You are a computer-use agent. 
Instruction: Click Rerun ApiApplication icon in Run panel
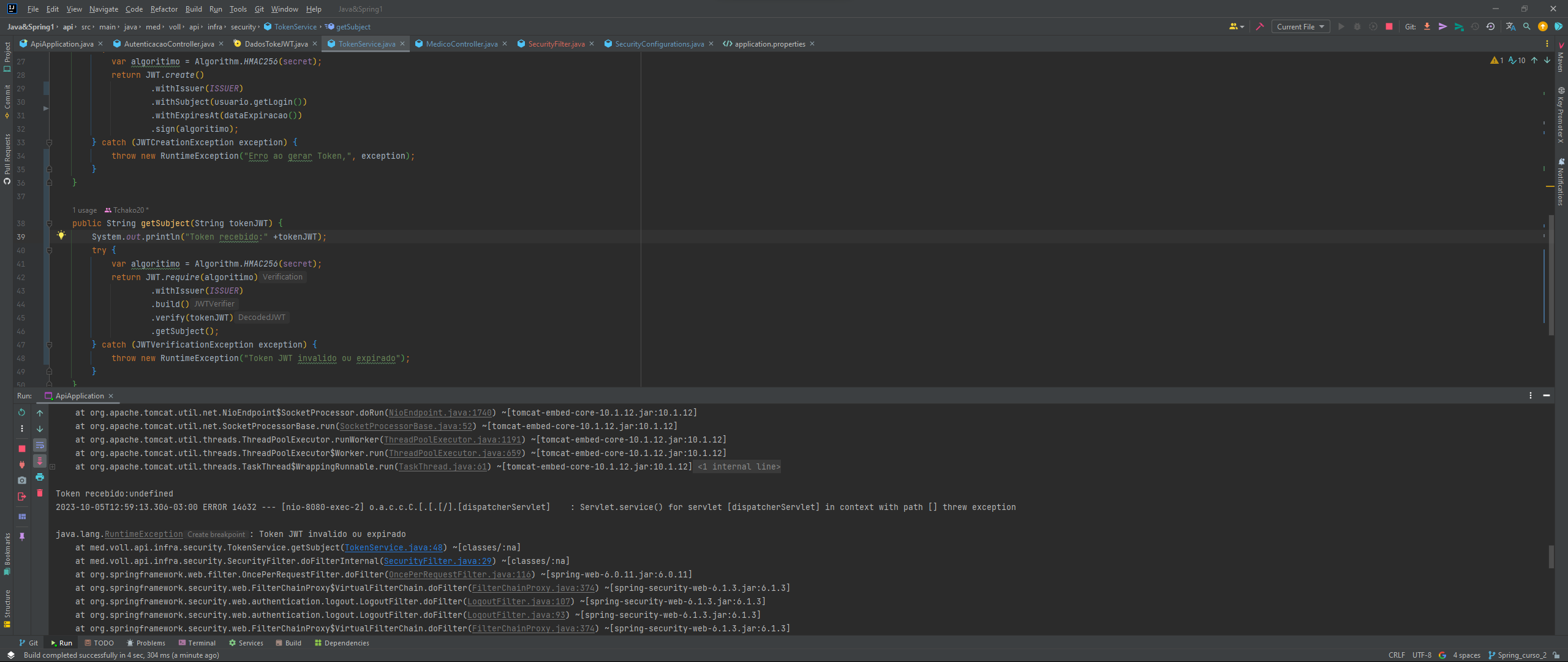(x=22, y=413)
